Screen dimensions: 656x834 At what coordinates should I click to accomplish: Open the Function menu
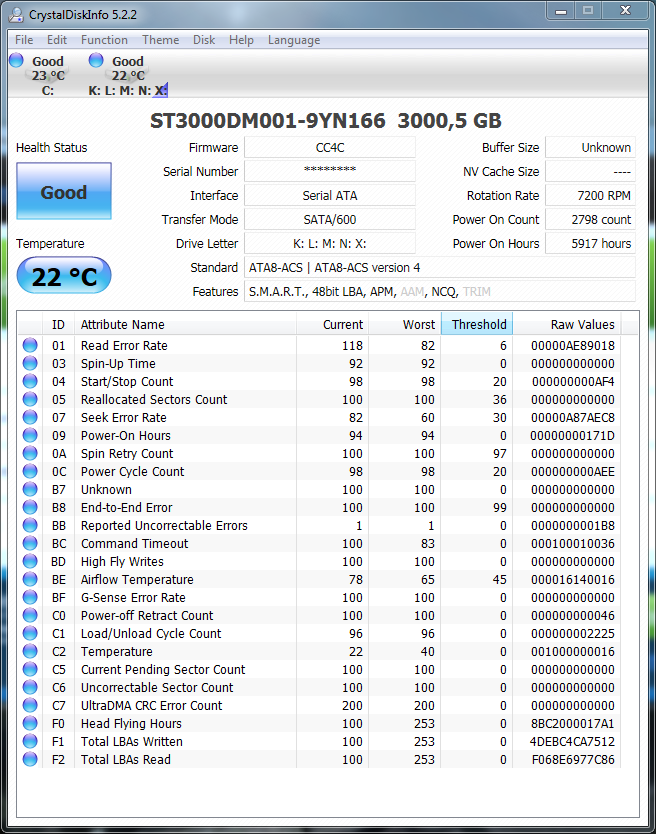click(104, 40)
